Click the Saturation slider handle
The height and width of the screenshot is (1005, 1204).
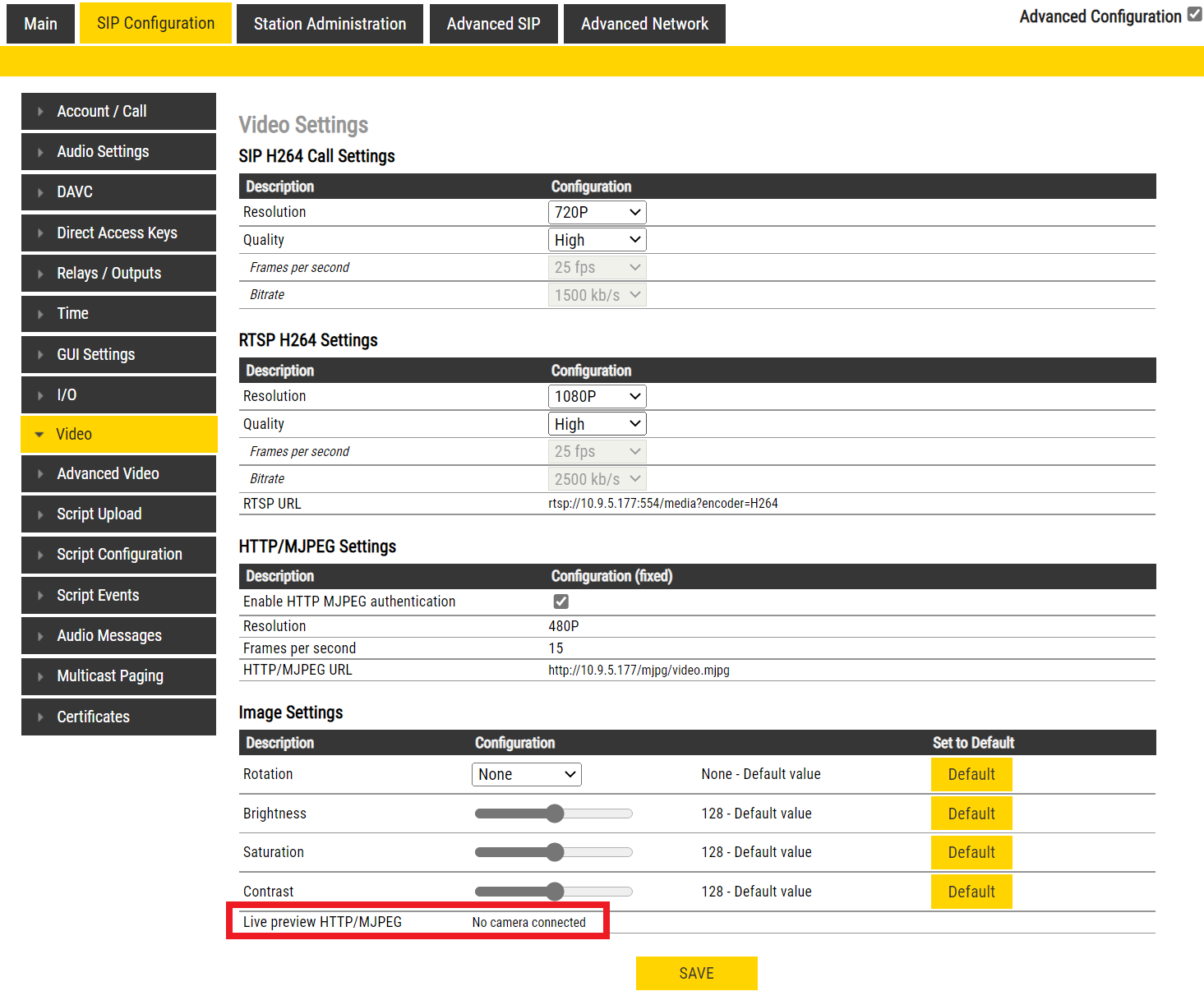click(556, 852)
